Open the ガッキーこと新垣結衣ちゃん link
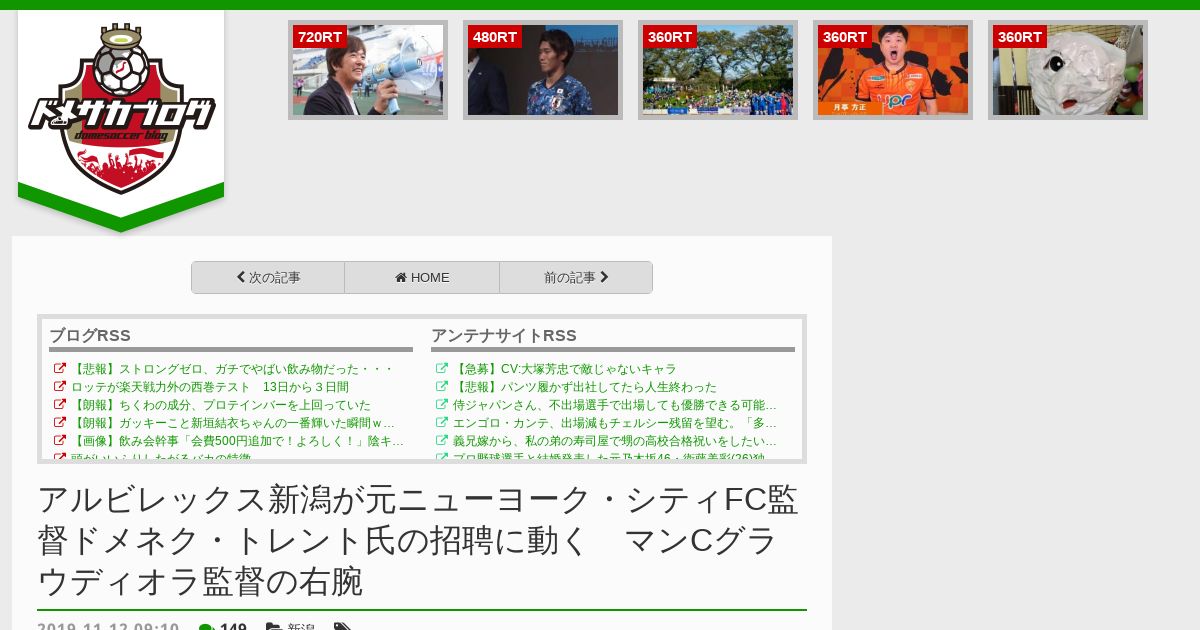The width and height of the screenshot is (1200, 630). pyautogui.click(x=233, y=423)
